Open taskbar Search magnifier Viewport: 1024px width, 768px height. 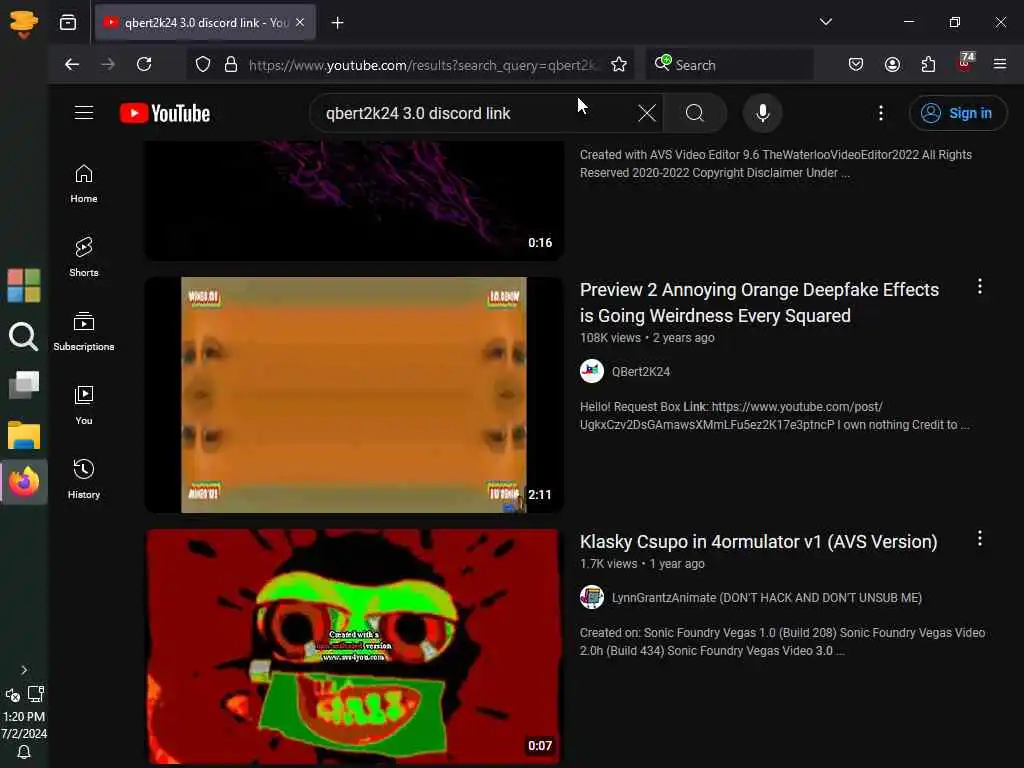point(24,336)
